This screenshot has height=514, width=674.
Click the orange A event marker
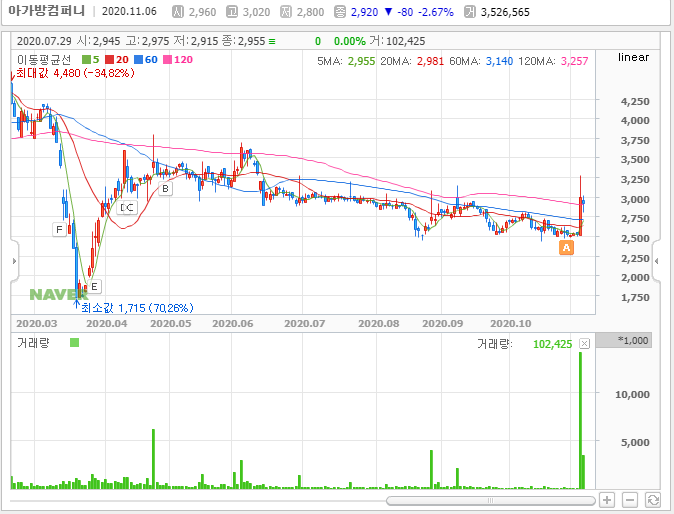point(567,248)
